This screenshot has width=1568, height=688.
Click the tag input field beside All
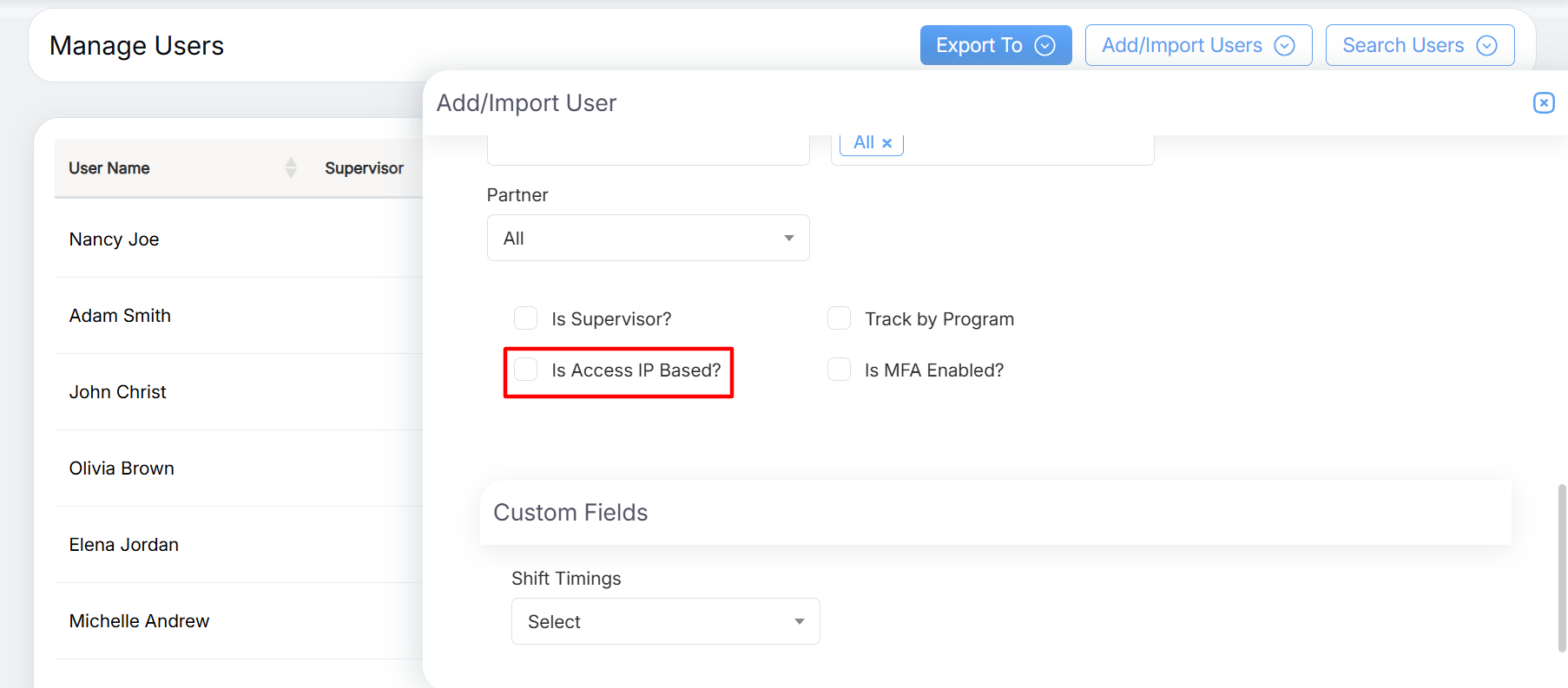point(1024,146)
